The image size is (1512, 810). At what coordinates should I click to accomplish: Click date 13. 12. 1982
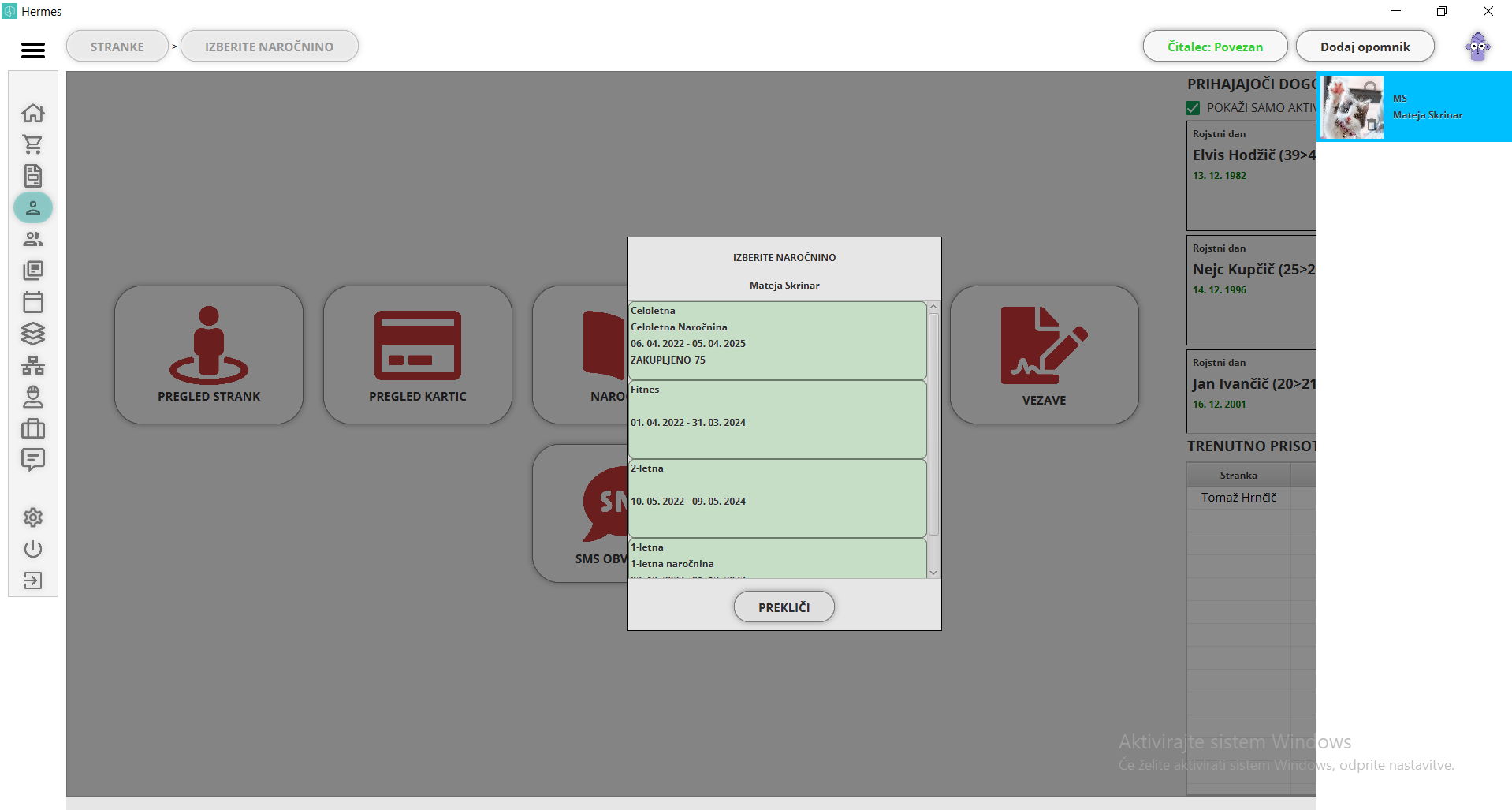tap(1220, 176)
